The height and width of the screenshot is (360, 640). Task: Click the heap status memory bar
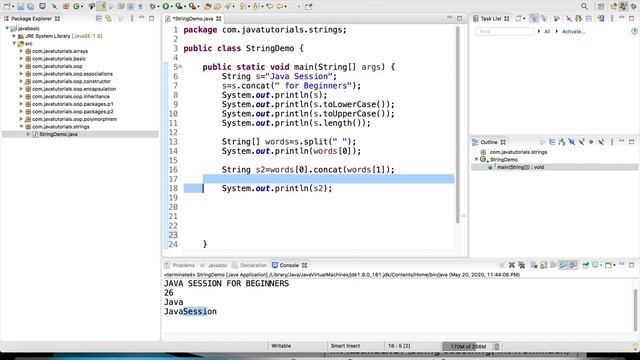[x=467, y=347]
